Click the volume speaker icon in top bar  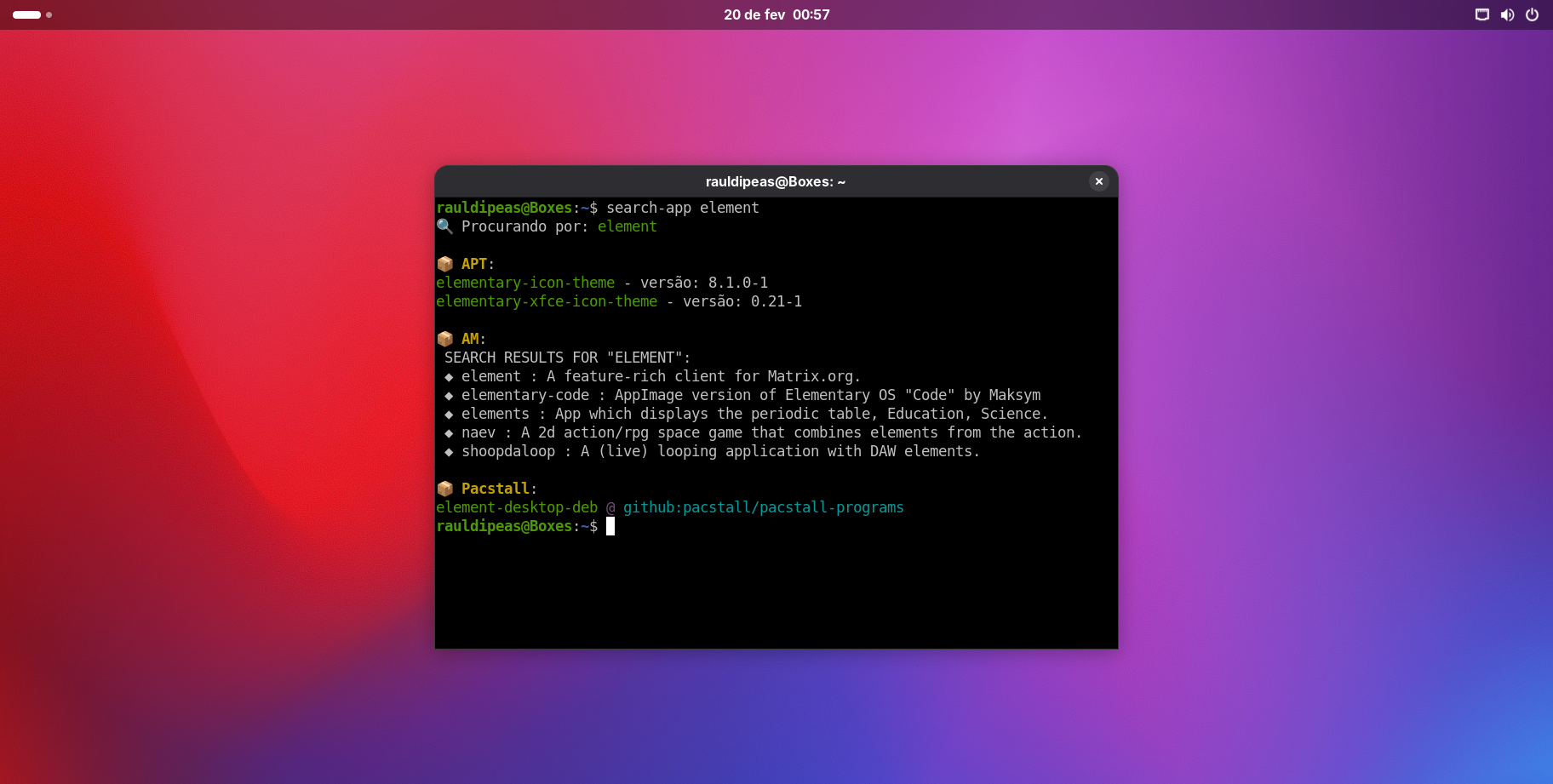pos(1507,14)
